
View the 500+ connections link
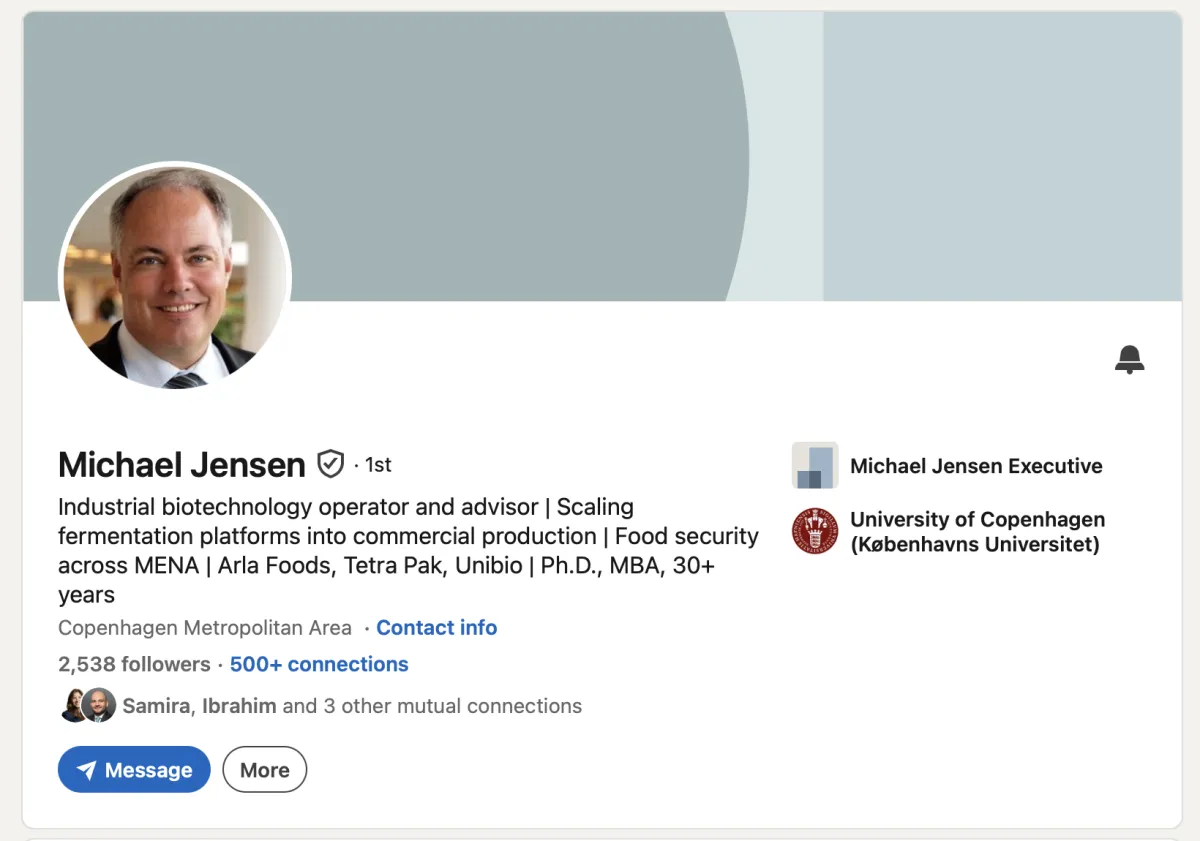click(319, 664)
